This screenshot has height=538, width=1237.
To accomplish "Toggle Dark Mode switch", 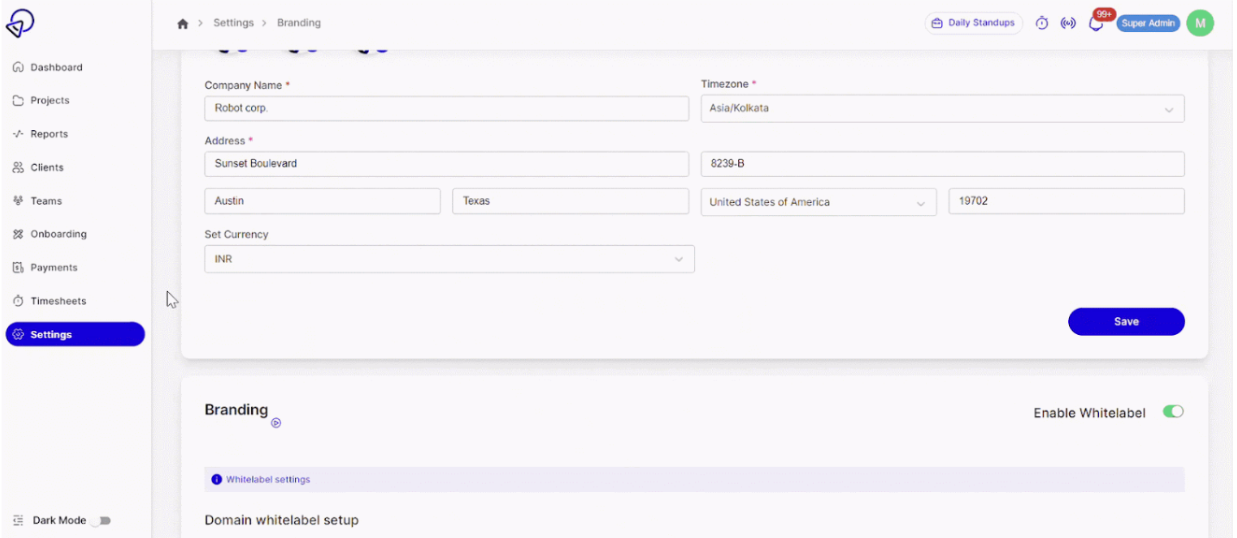I will pyautogui.click(x=102, y=520).
